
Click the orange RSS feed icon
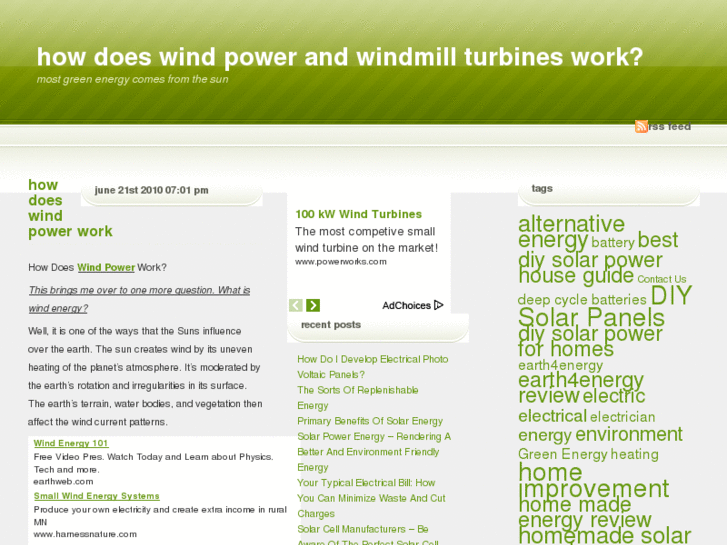(x=641, y=126)
